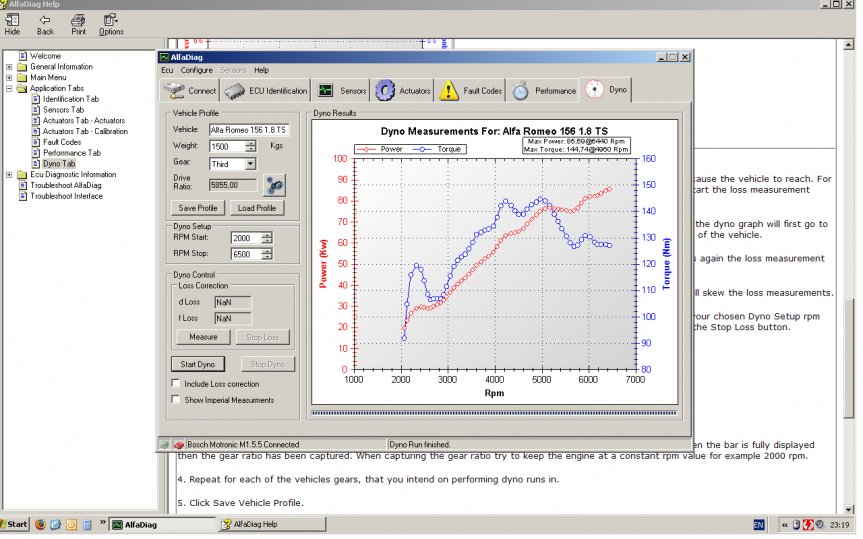Click the gear ratio capture icon
The image size is (863, 539).
pos(273,184)
